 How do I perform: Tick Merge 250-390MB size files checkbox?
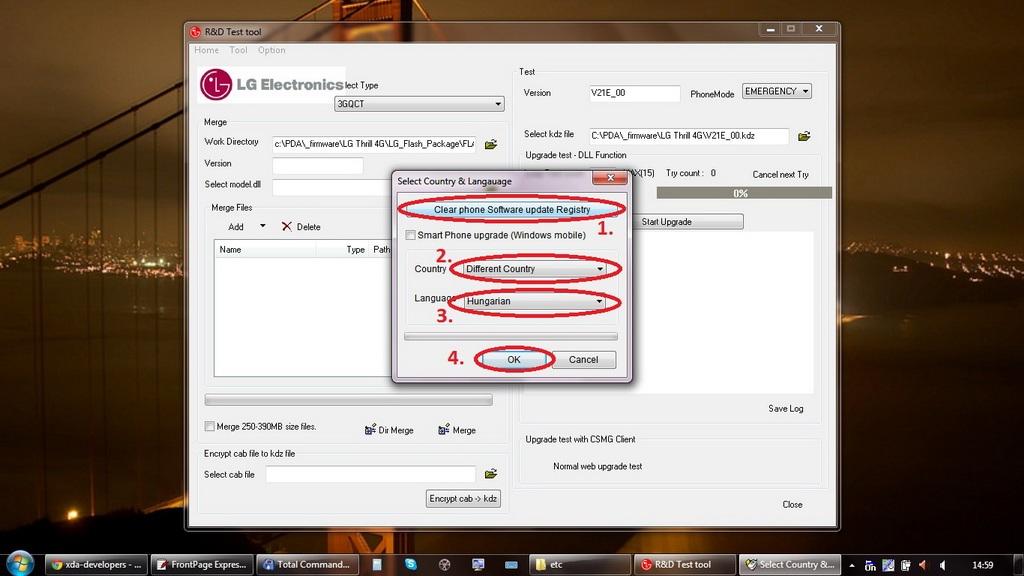pos(209,426)
